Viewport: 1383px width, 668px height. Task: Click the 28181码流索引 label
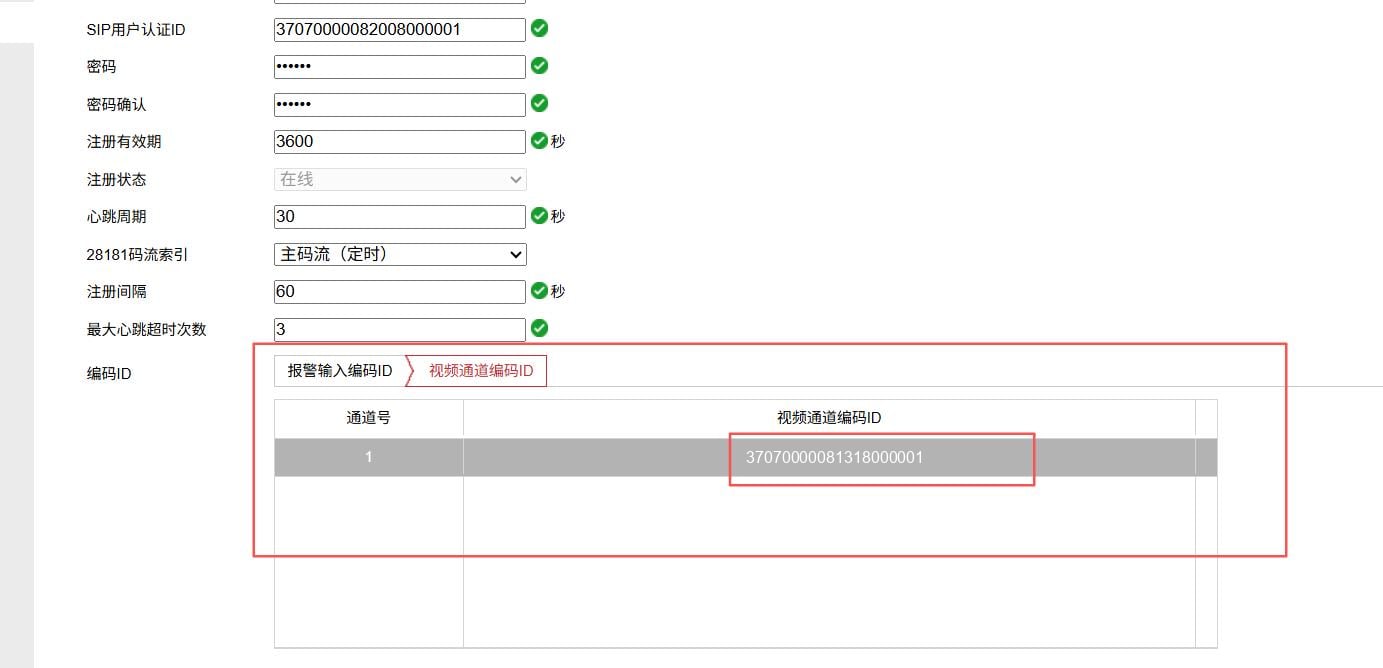137,255
